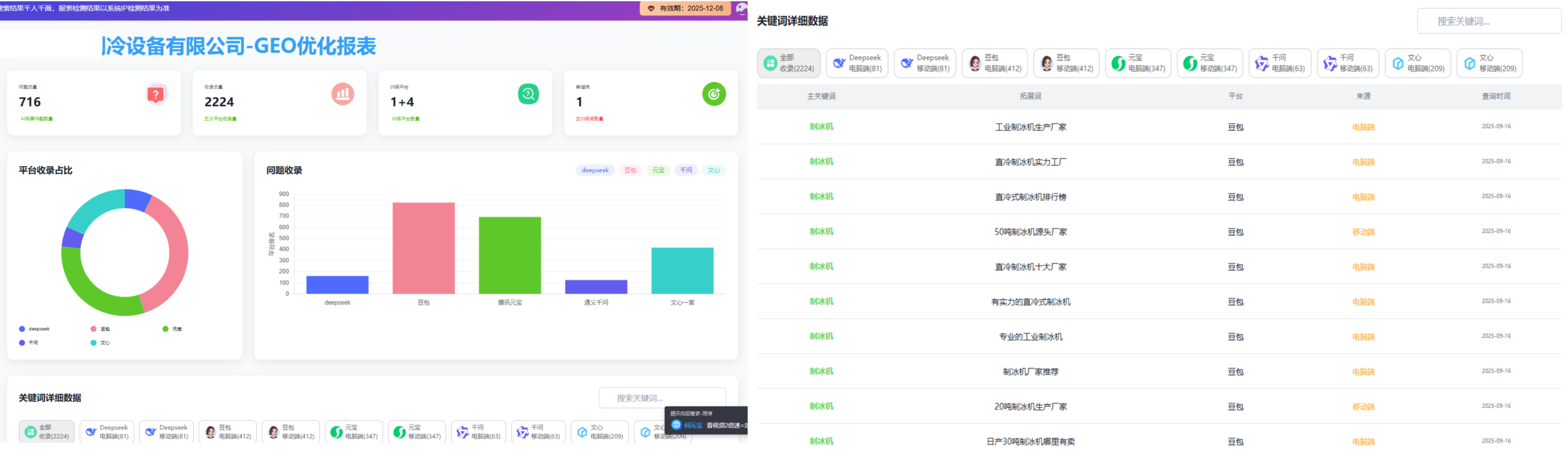Click the bar chart icon on 收录总量 card

(x=343, y=94)
